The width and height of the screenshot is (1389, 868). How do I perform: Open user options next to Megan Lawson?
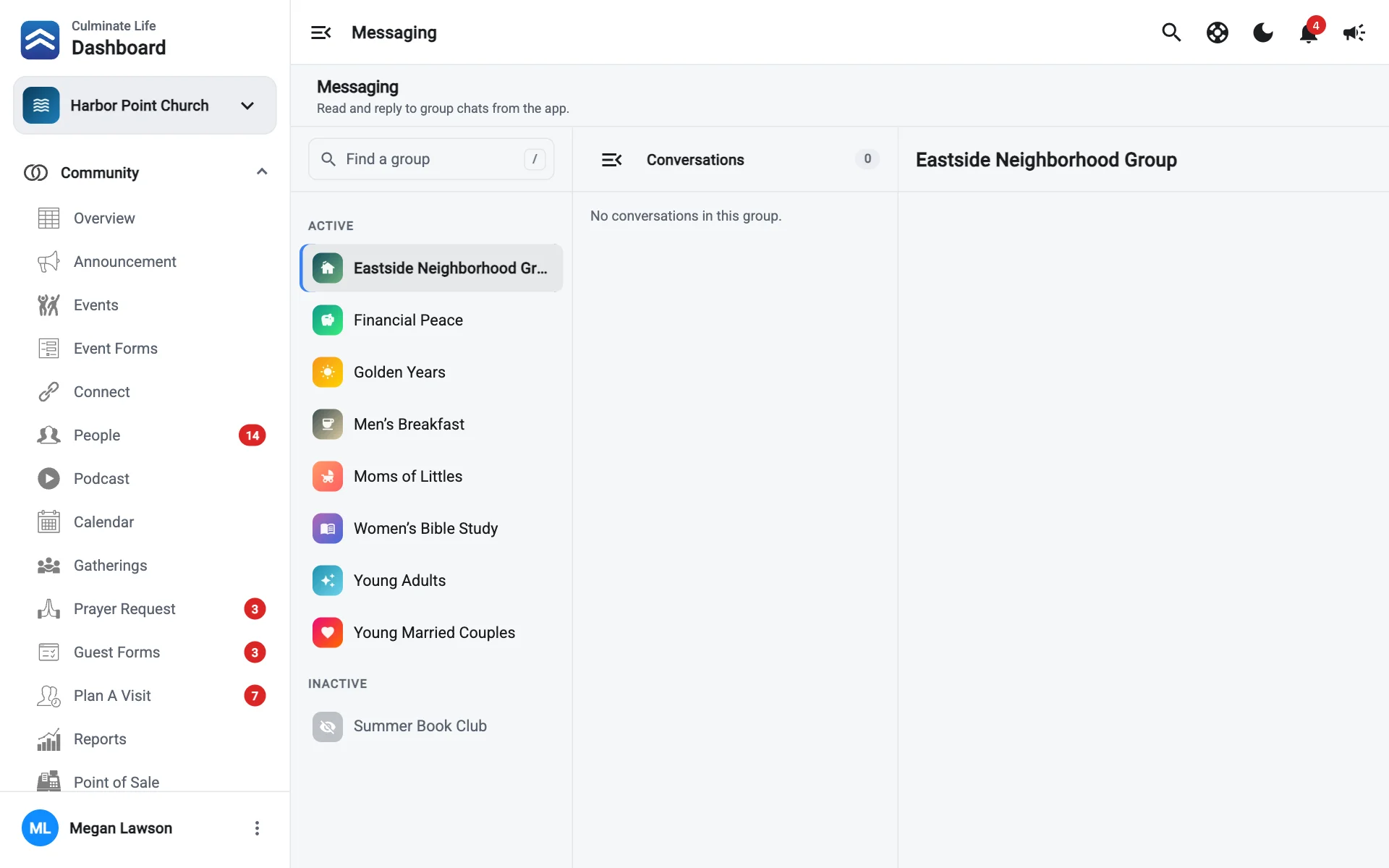(x=257, y=828)
